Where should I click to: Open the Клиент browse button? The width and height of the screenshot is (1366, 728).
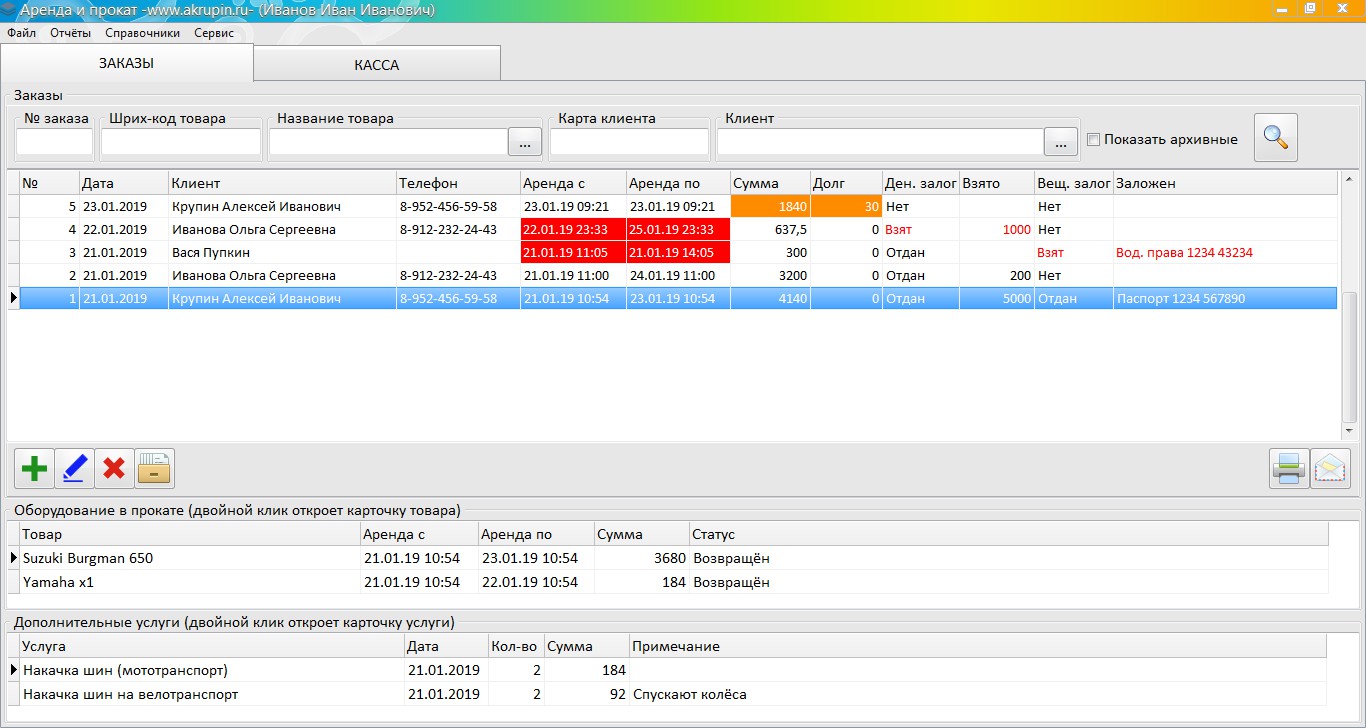pyautogui.click(x=1061, y=143)
